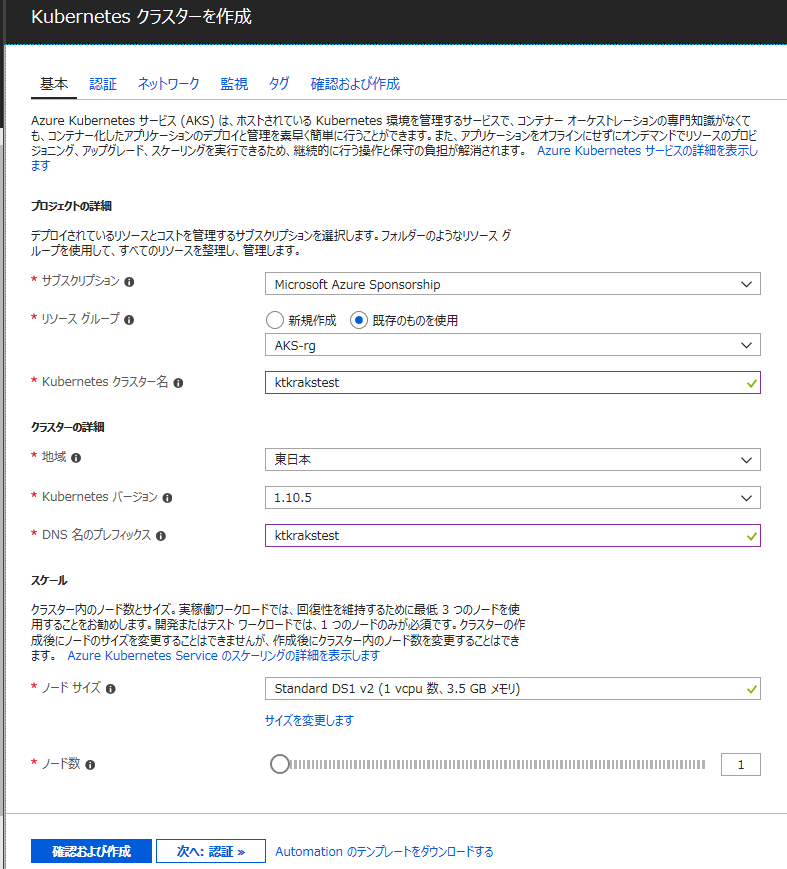Switch to the 監視 tab
Viewport: 787px width, 869px height.
pyautogui.click(x=234, y=84)
